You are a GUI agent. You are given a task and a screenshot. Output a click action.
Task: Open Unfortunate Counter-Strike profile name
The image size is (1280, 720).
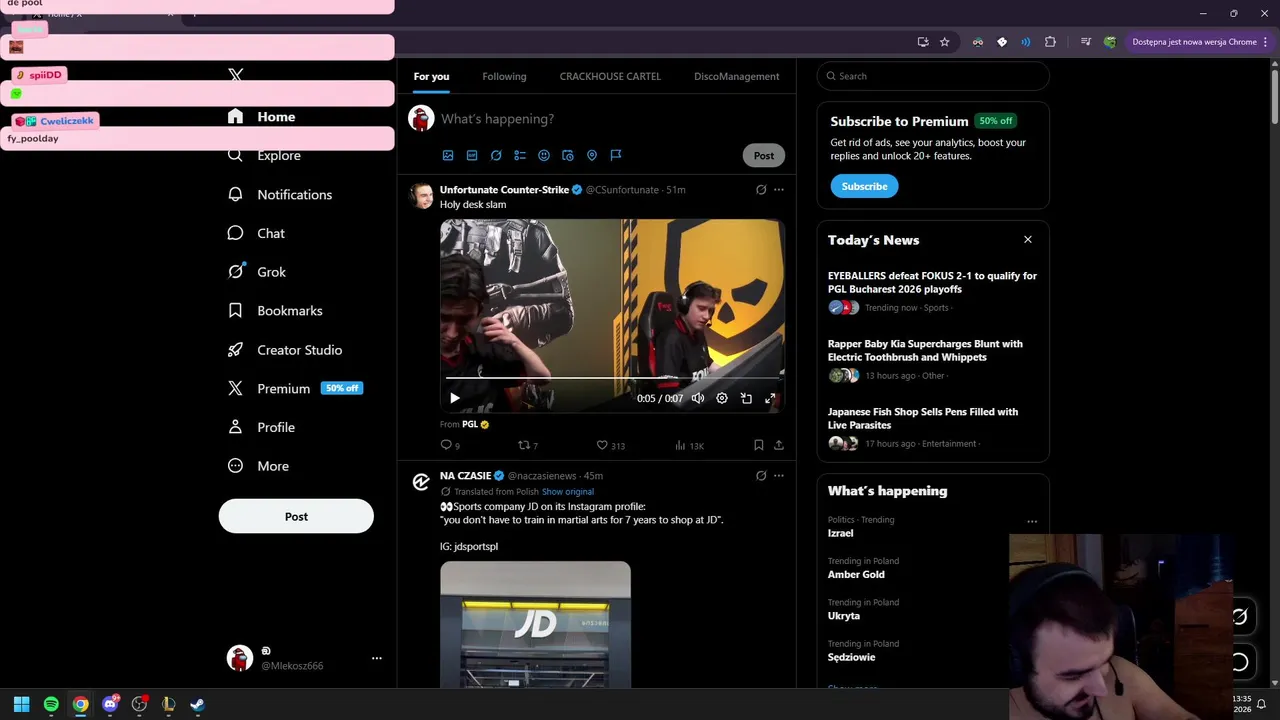(504, 190)
